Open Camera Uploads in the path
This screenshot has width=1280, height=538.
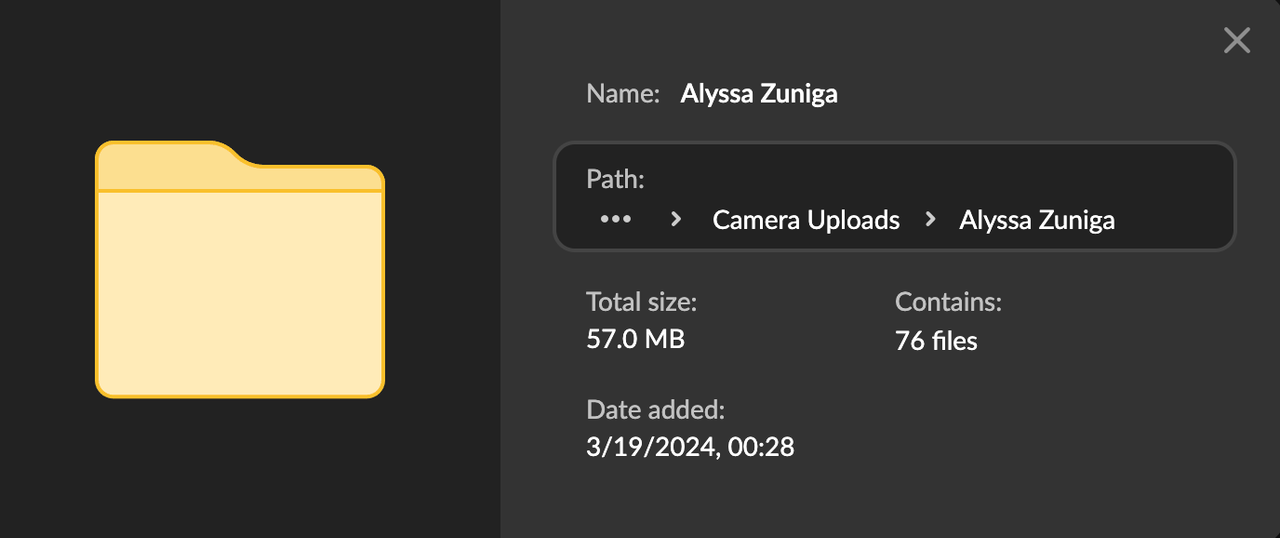pos(806,220)
